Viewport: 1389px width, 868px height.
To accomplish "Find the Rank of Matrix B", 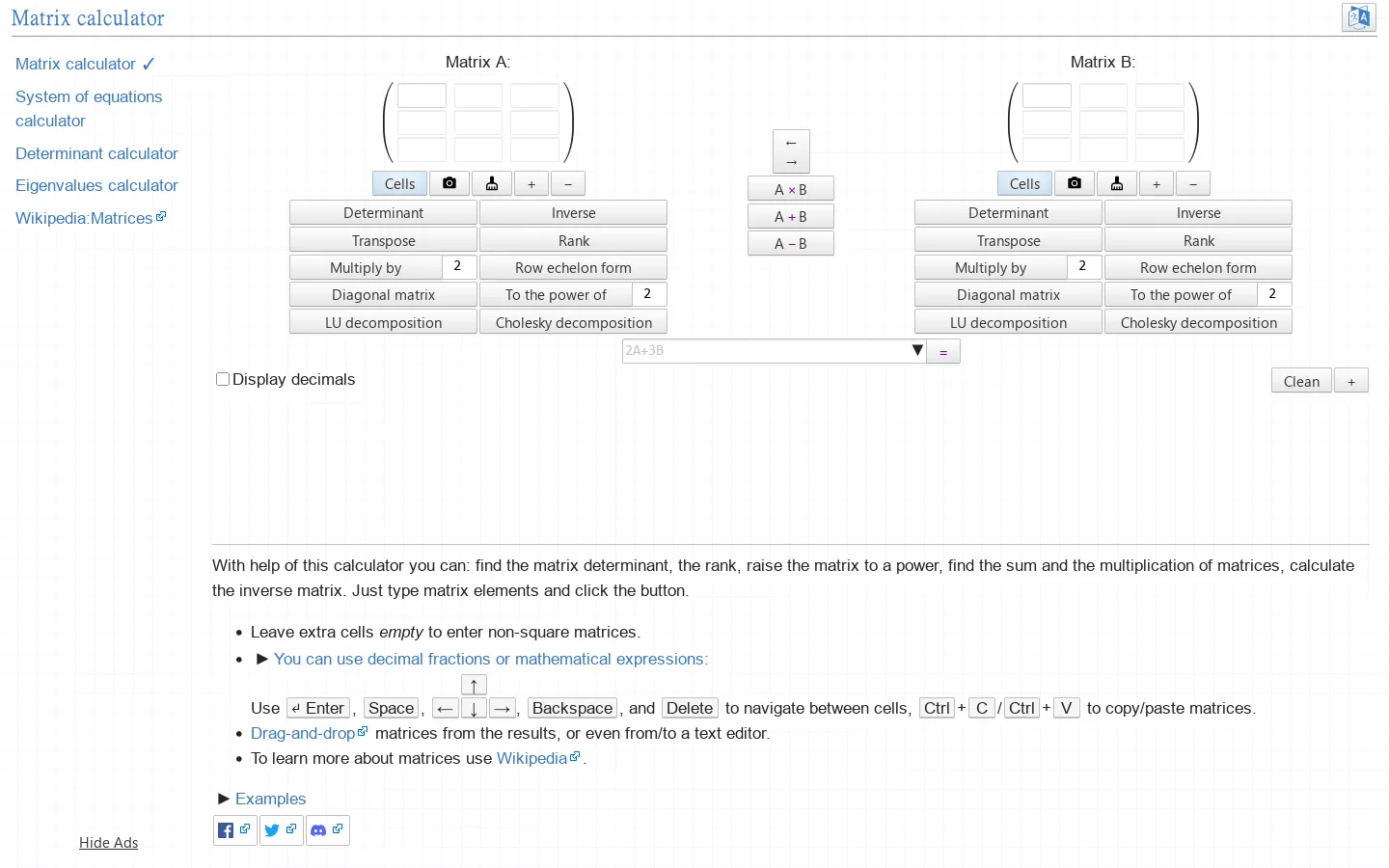I will 1198,240.
